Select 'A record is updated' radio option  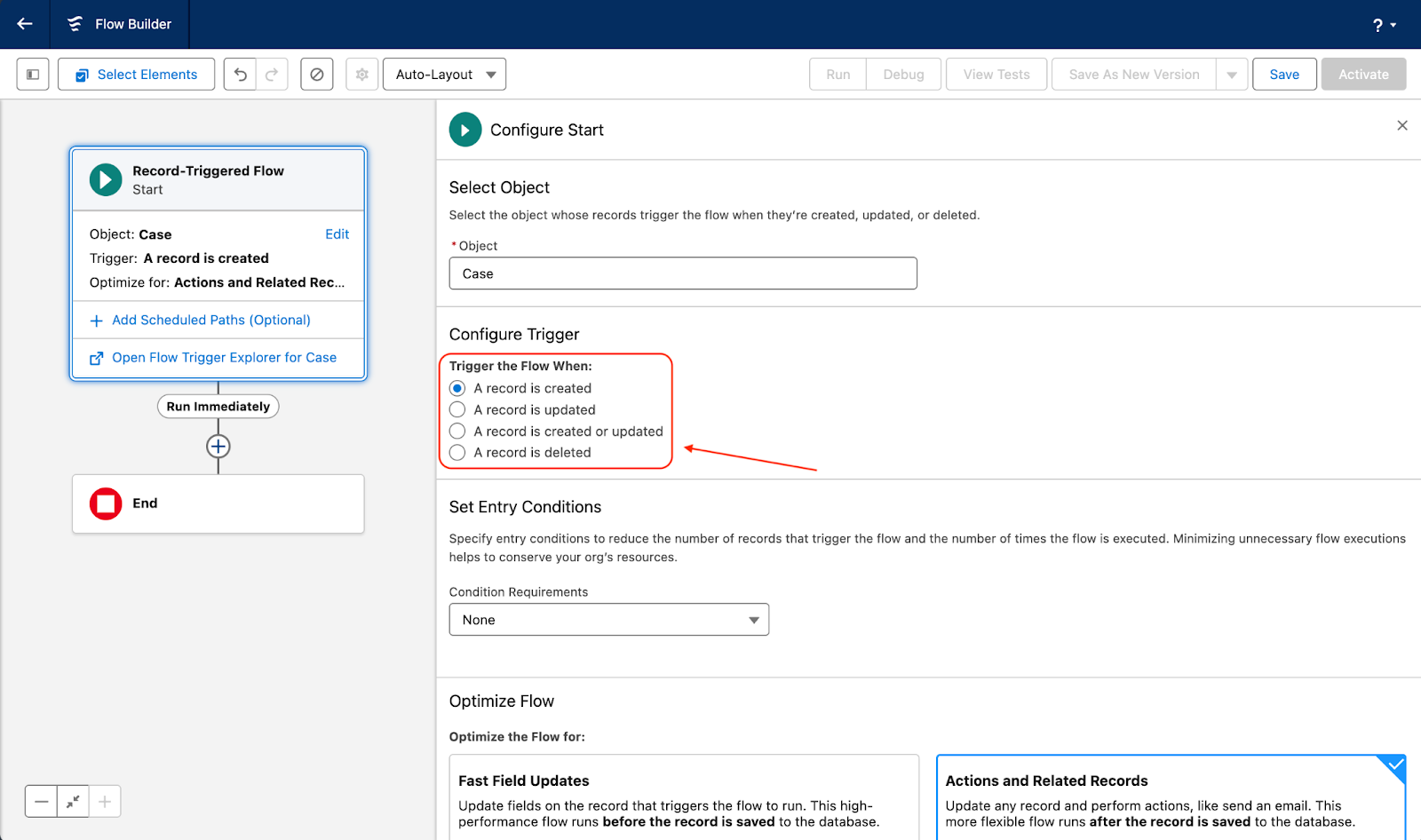pos(457,409)
